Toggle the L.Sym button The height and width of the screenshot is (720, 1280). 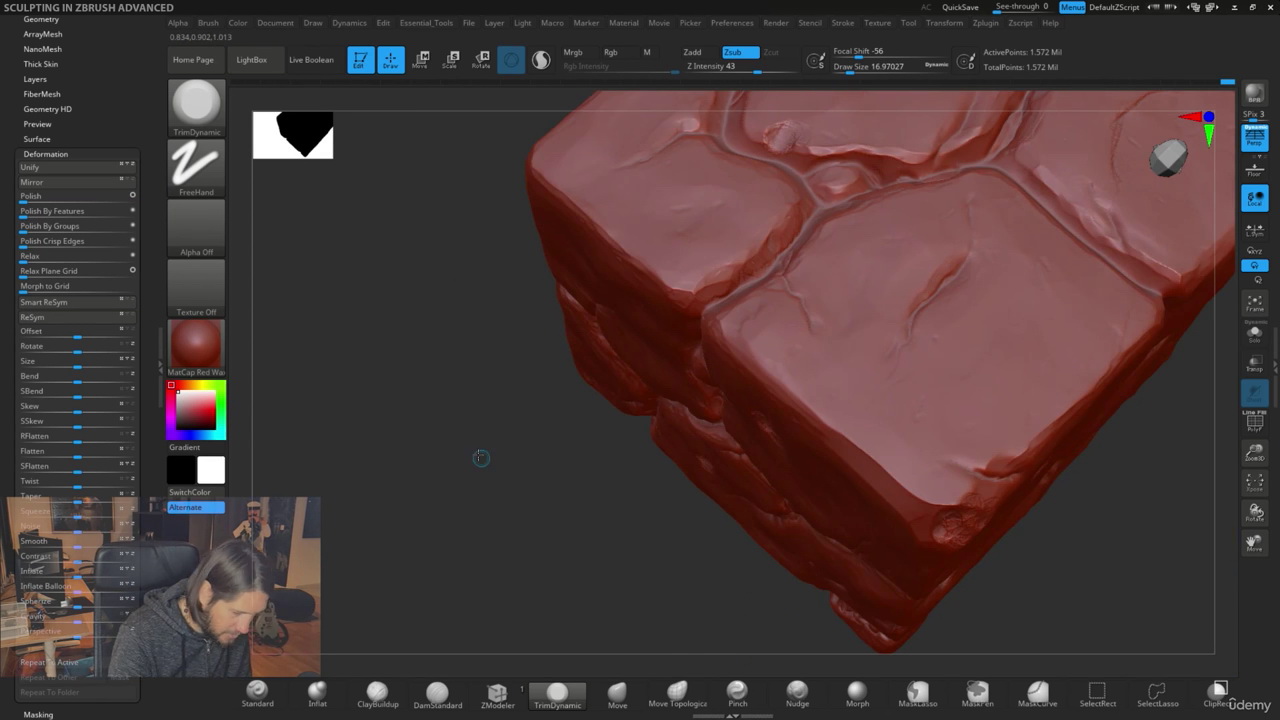click(x=1254, y=231)
